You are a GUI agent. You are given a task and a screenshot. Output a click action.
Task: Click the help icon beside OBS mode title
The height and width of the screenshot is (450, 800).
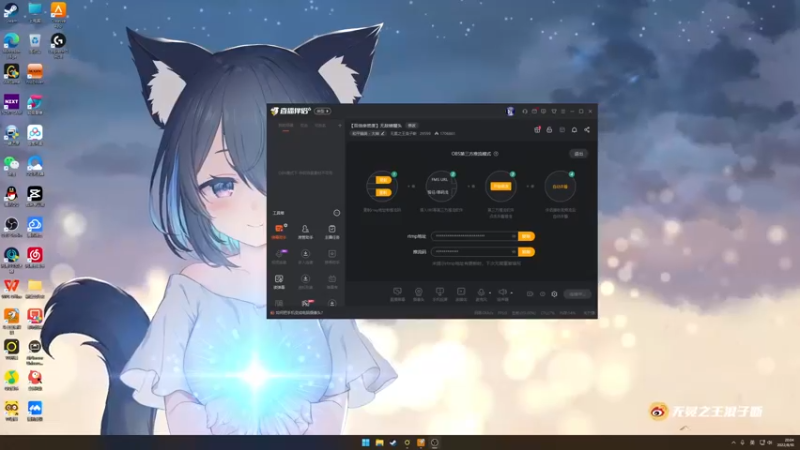pyautogui.click(x=496, y=154)
